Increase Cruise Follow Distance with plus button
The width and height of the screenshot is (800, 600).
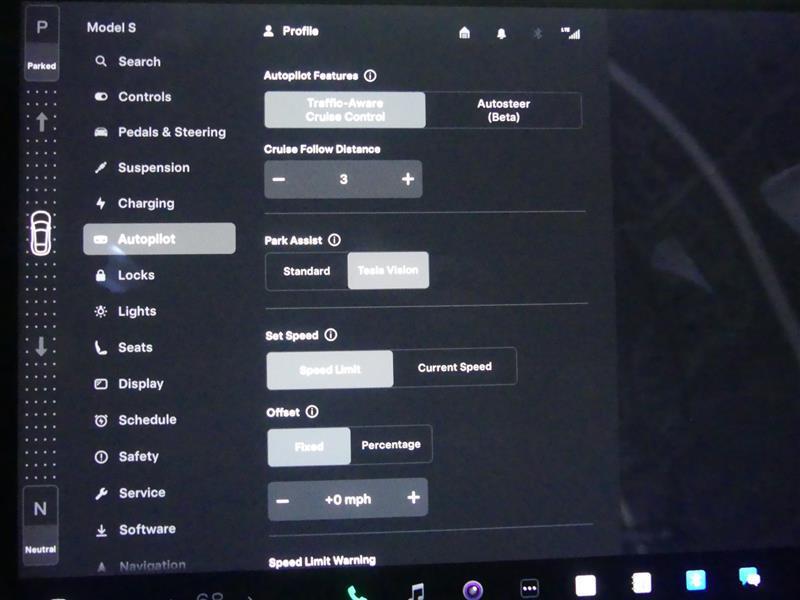tap(407, 179)
